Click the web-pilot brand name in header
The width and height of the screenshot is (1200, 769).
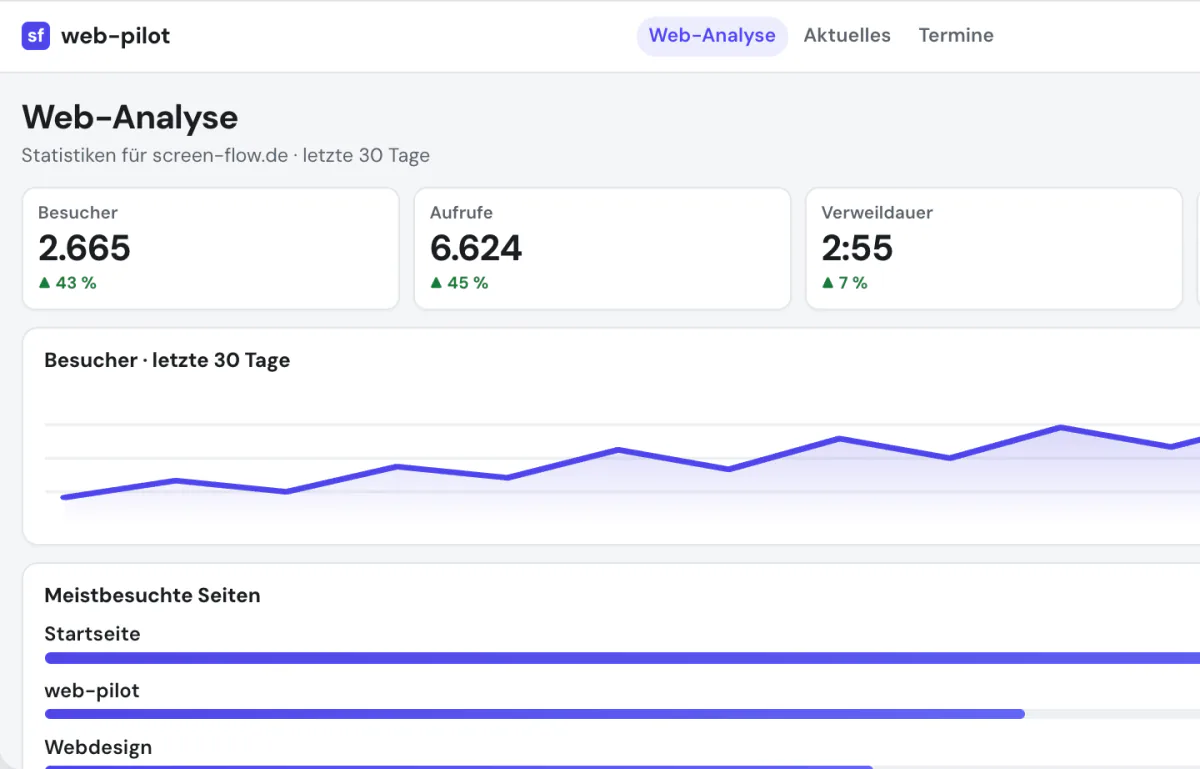[116, 36]
